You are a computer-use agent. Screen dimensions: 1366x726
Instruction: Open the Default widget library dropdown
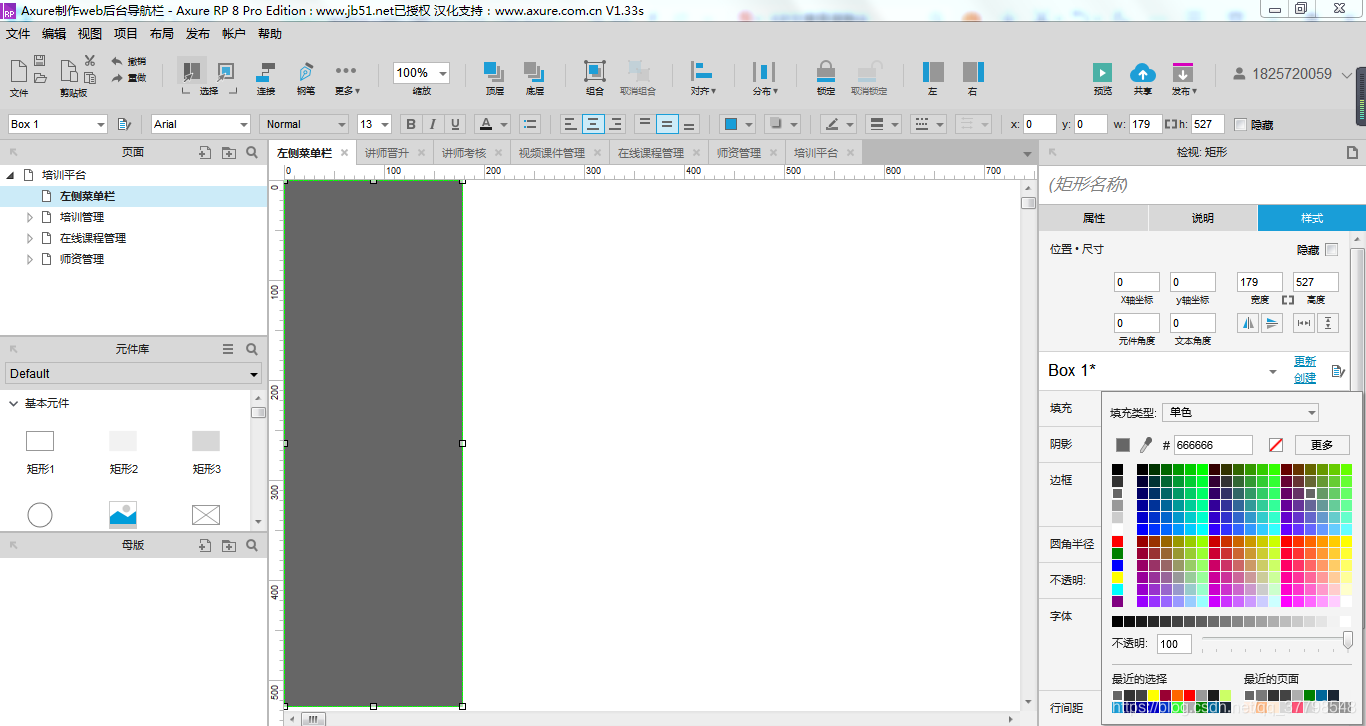tap(133, 374)
